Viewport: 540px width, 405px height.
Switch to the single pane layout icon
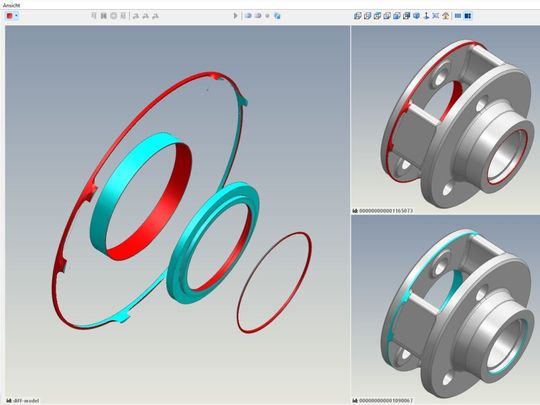458,16
